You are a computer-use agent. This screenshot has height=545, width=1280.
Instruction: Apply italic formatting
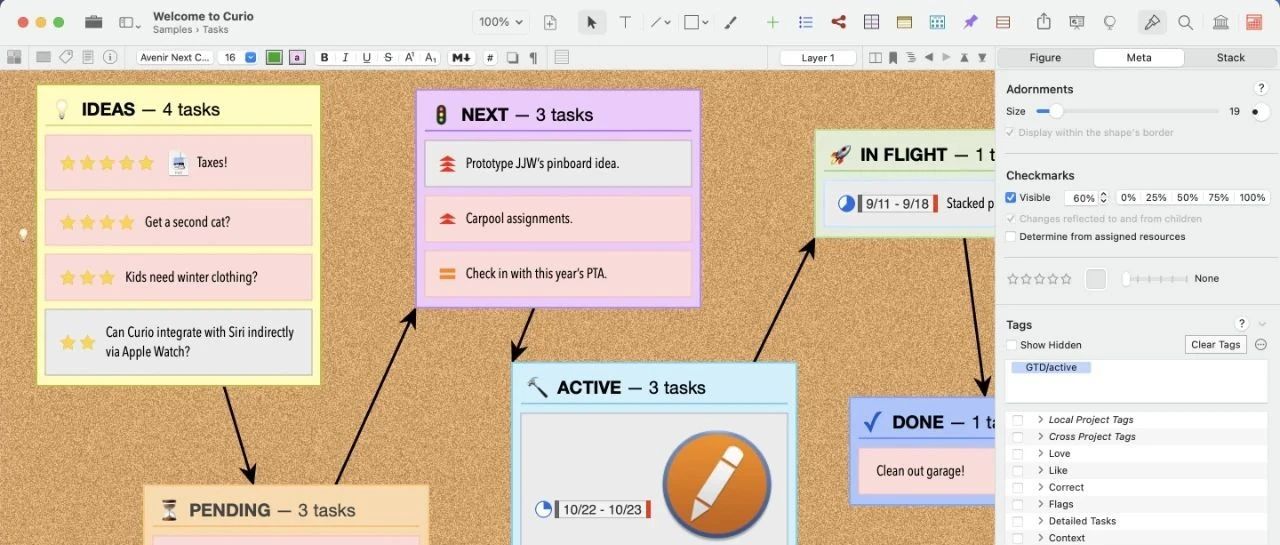click(x=345, y=58)
